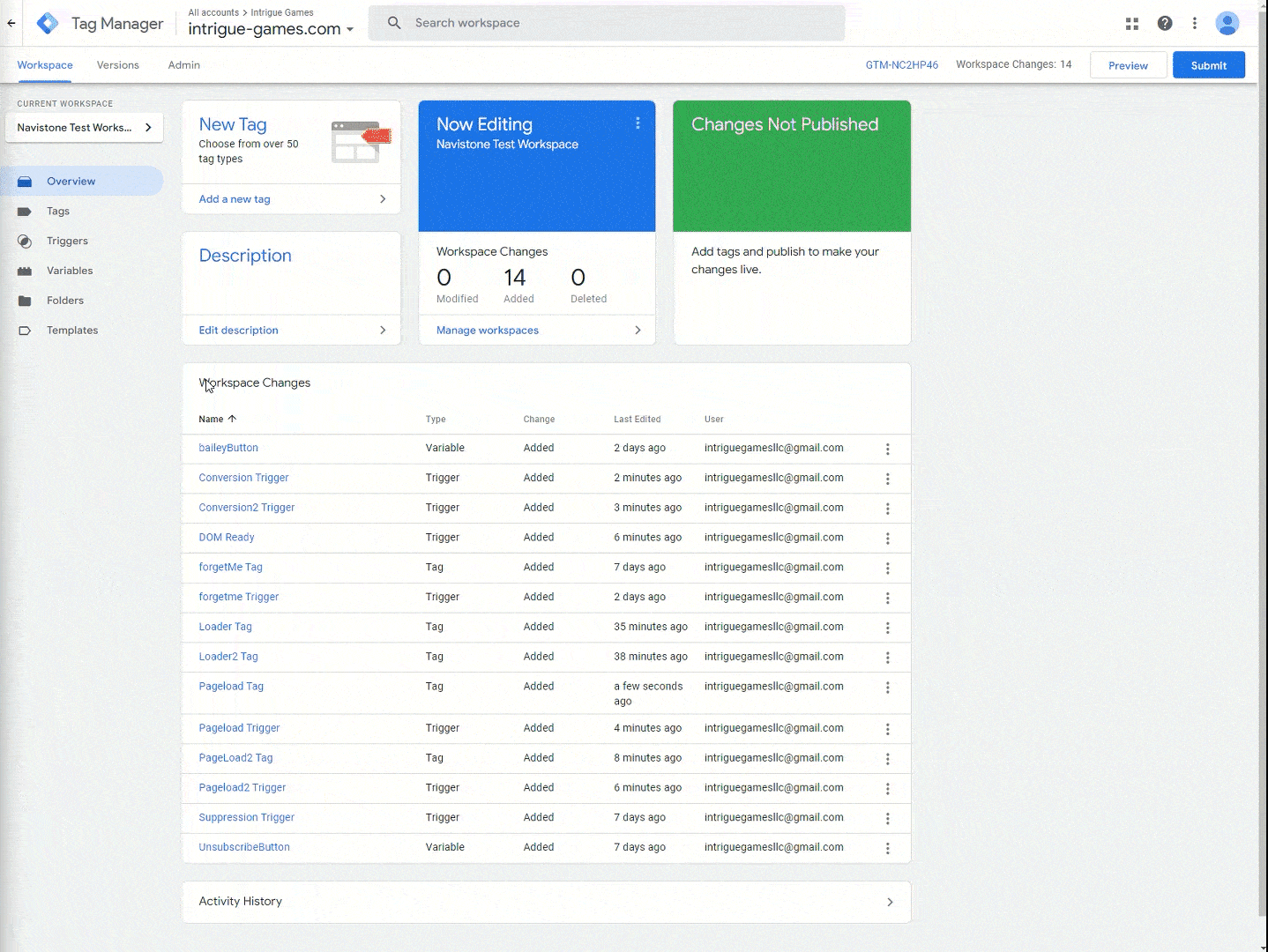Switch to the Admin tab
1268x952 pixels.
[183, 65]
